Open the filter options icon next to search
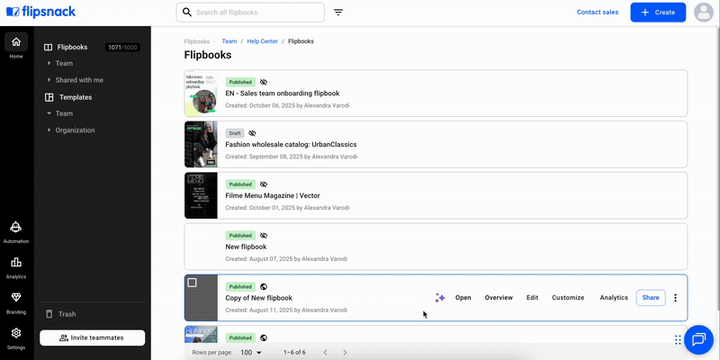Viewport: 720px width, 360px height. (x=338, y=12)
